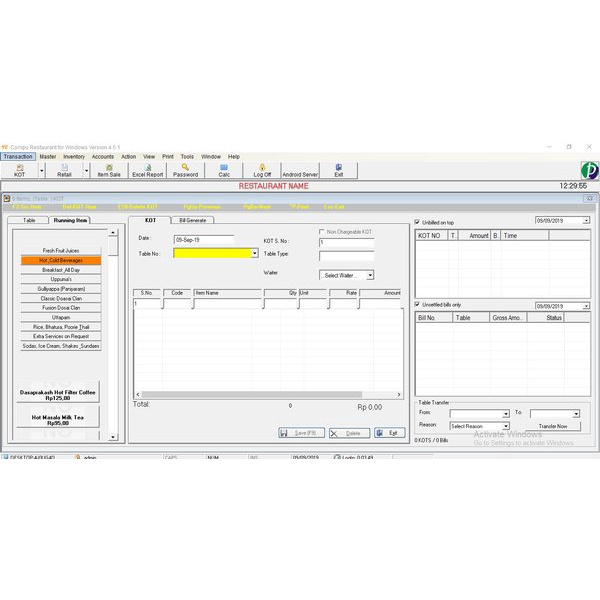Viewport: 600px width, 600px height.
Task: Enable the Non Chargeable KOT checkbox
Action: click(x=322, y=232)
